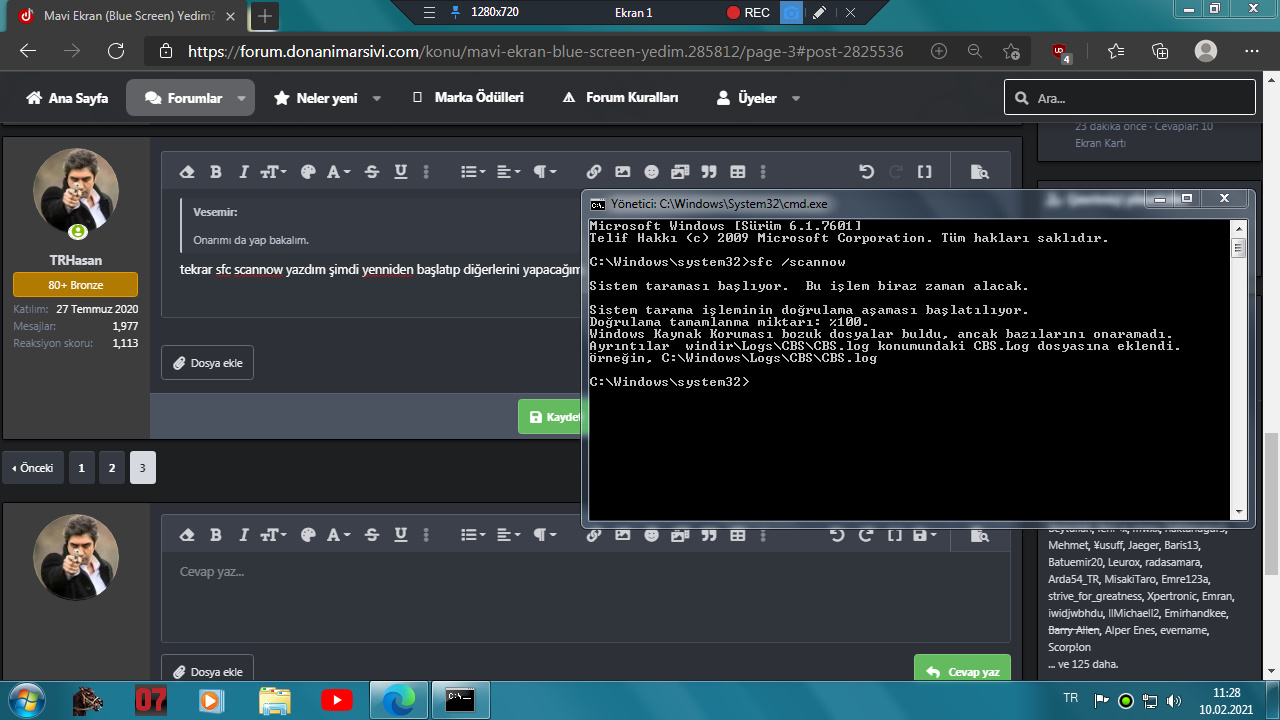This screenshot has height=720, width=1280.
Task: Toggle BB code mode in the upper editor
Action: [x=925, y=172]
